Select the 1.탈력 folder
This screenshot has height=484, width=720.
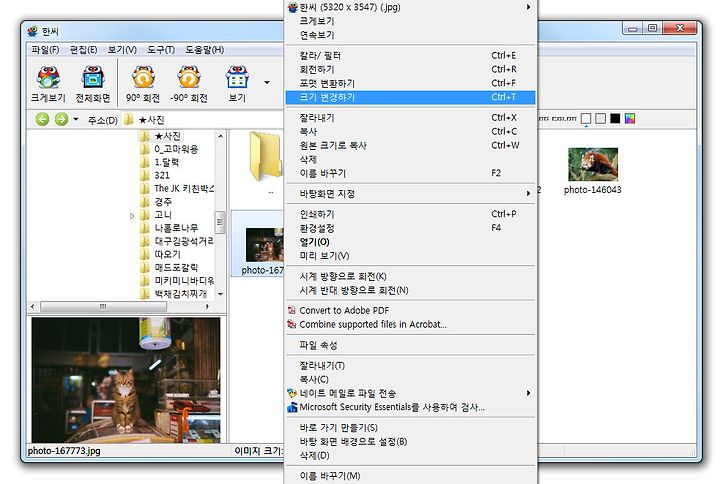click(167, 162)
